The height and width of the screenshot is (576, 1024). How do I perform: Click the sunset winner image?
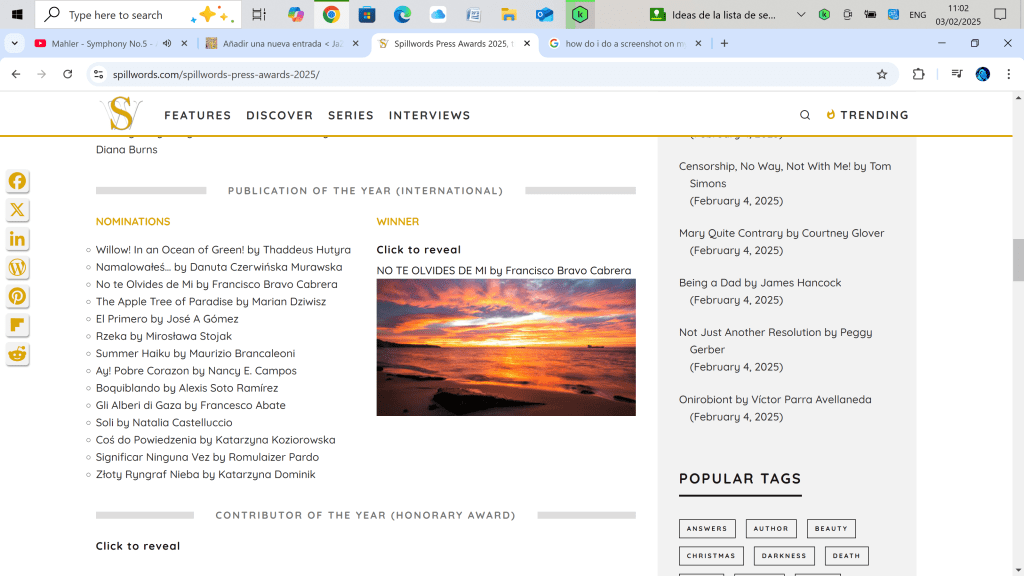505,347
